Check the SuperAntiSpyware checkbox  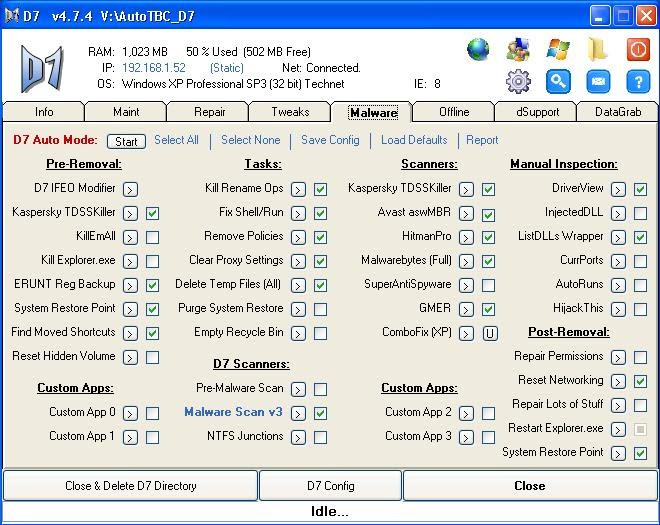coord(488,285)
